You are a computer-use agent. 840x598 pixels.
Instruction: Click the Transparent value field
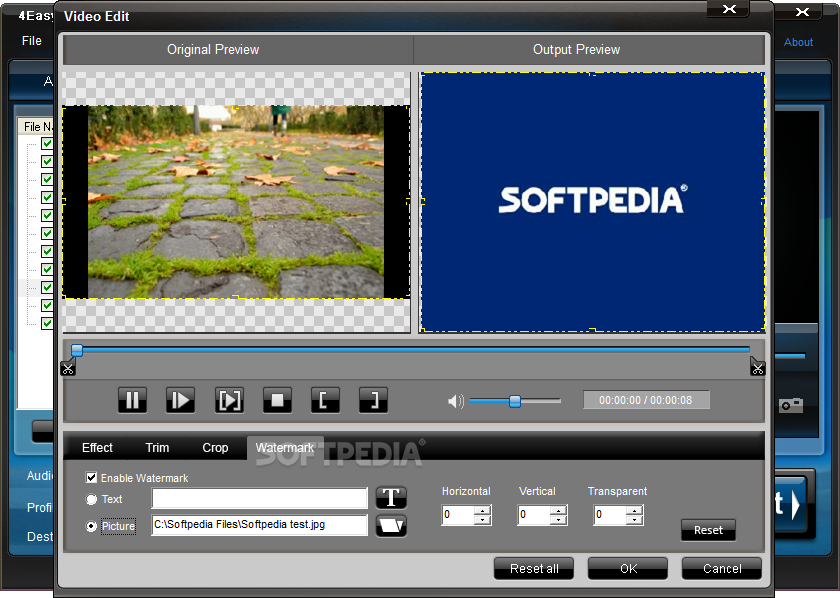(610, 515)
